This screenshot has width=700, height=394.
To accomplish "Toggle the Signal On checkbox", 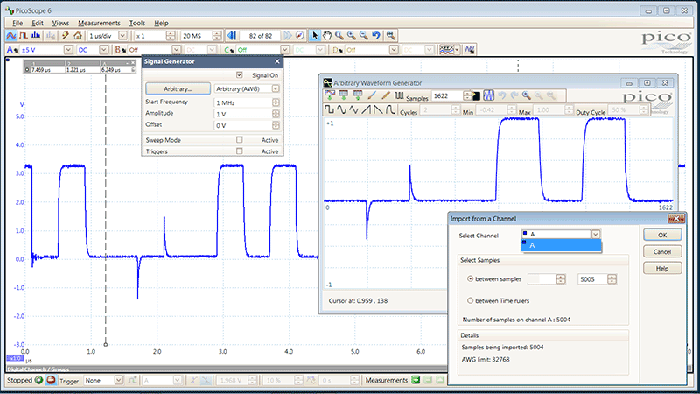I will pos(239,75).
